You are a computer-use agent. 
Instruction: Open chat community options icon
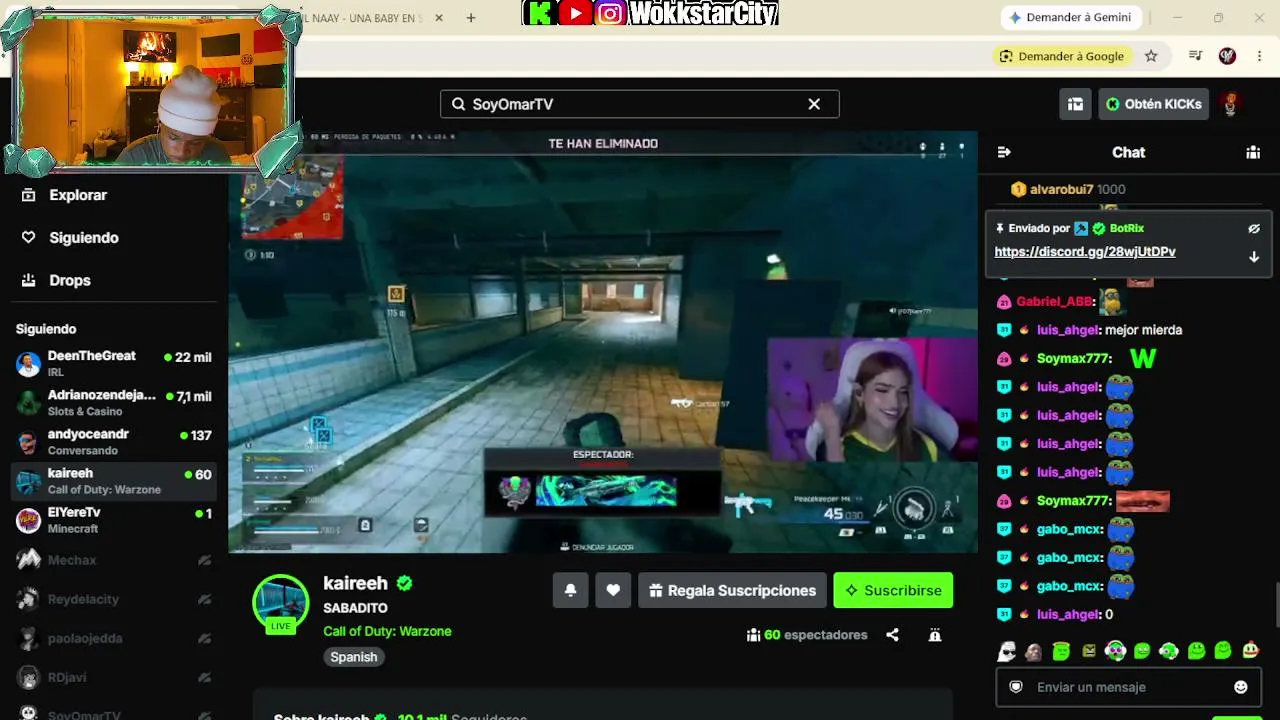[1253, 152]
